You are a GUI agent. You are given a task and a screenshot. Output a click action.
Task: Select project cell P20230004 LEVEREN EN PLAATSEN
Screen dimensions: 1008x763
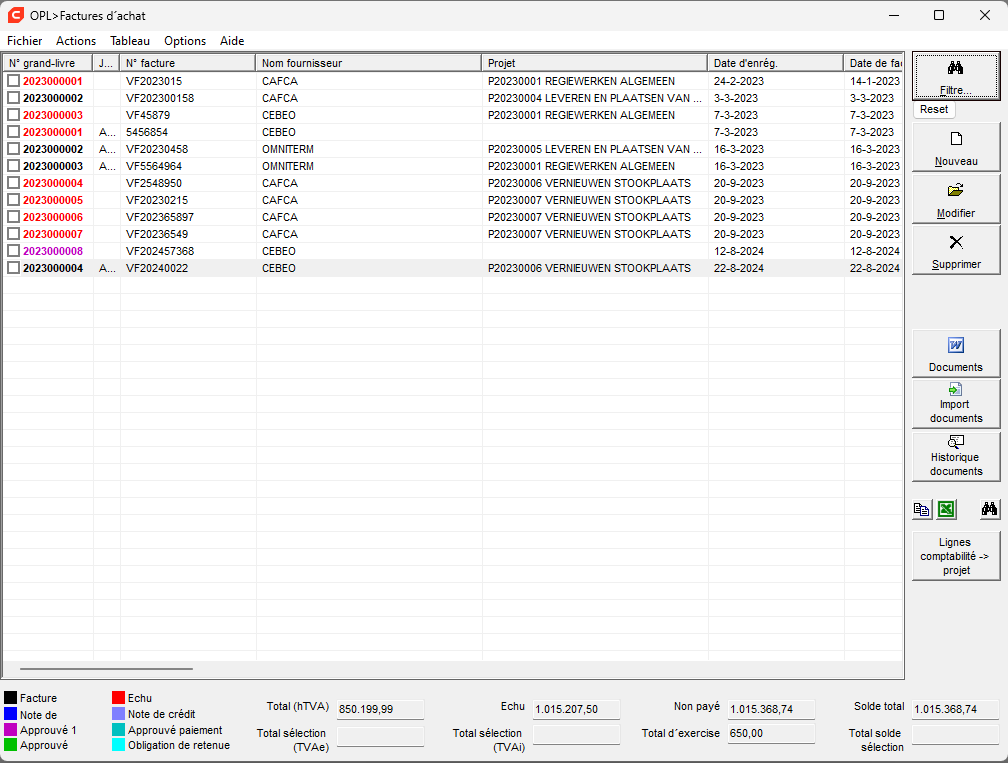point(595,98)
